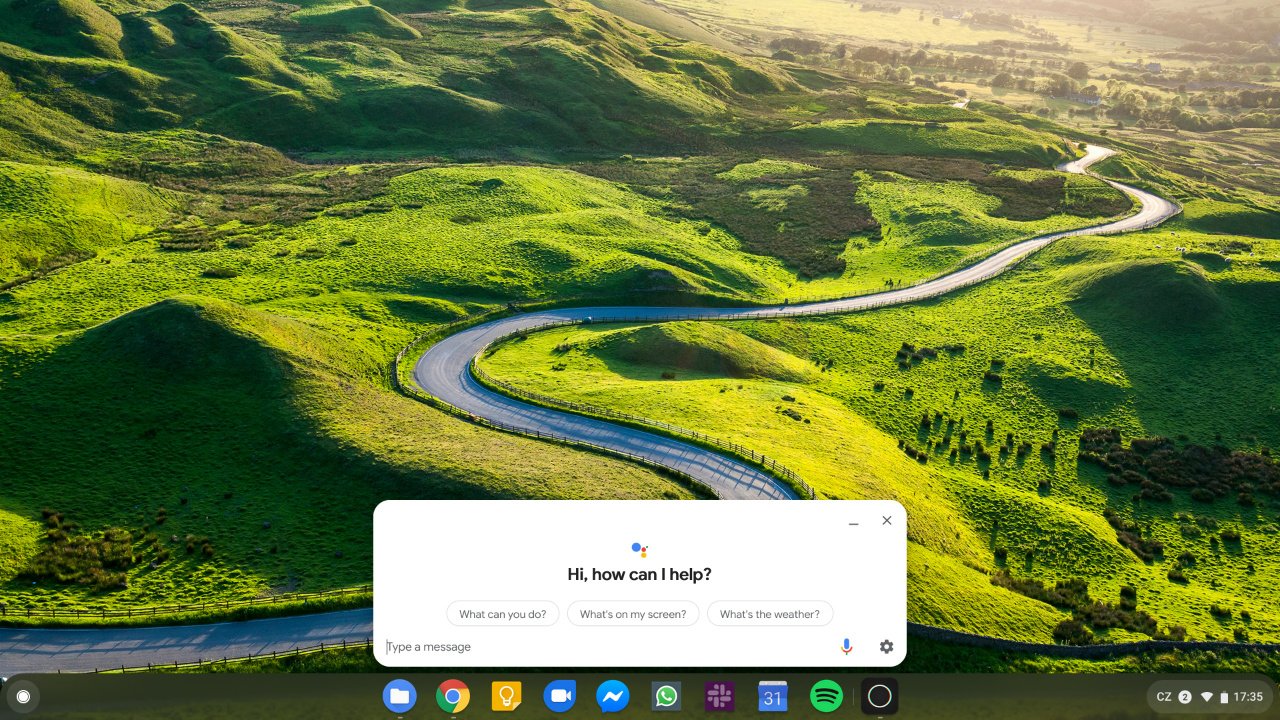Screen dimensions: 1280x720
Task: Launch Slack from the shelf
Action: (x=720, y=696)
